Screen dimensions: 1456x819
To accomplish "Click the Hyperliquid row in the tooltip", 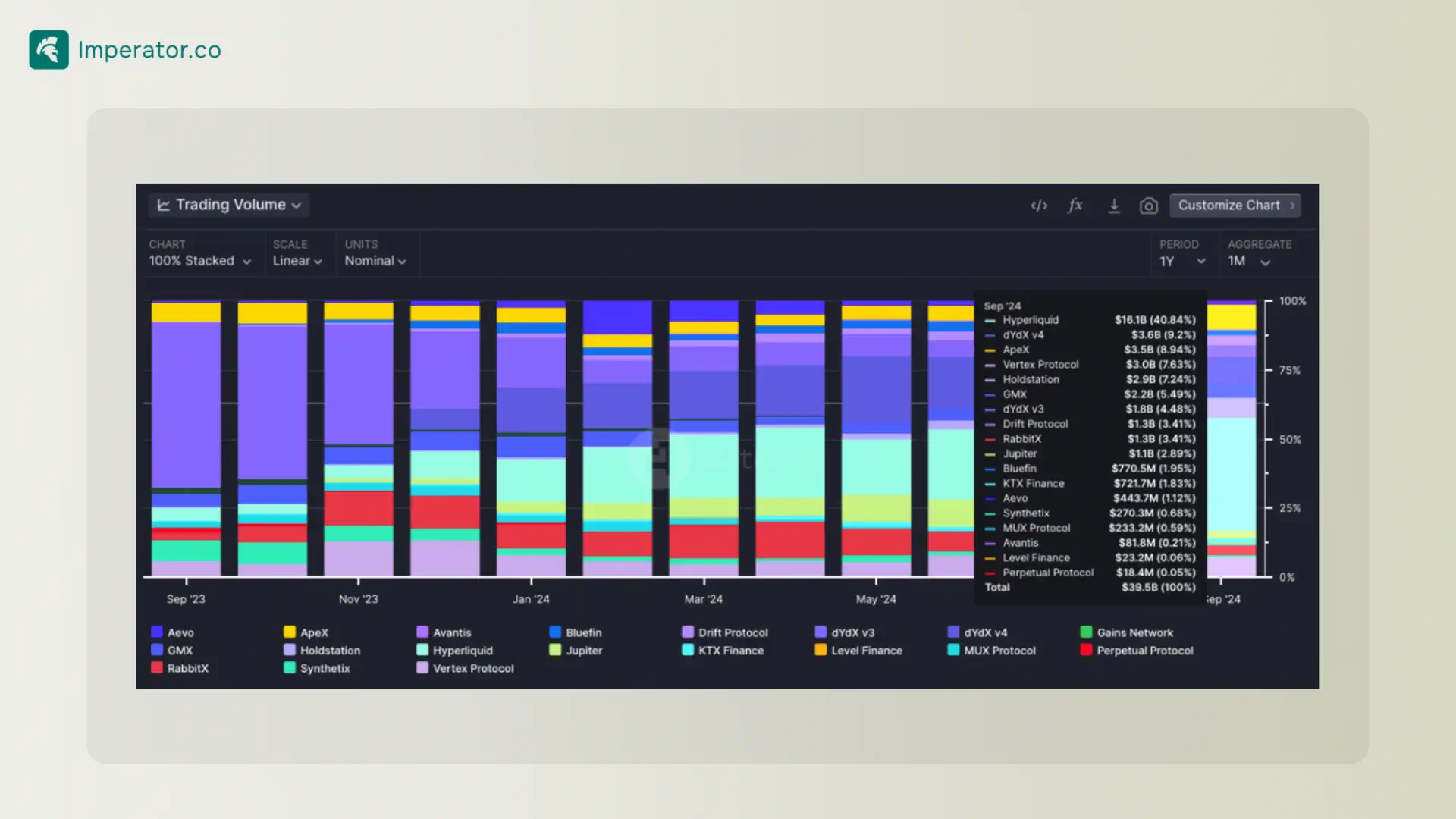I will coord(1090,320).
